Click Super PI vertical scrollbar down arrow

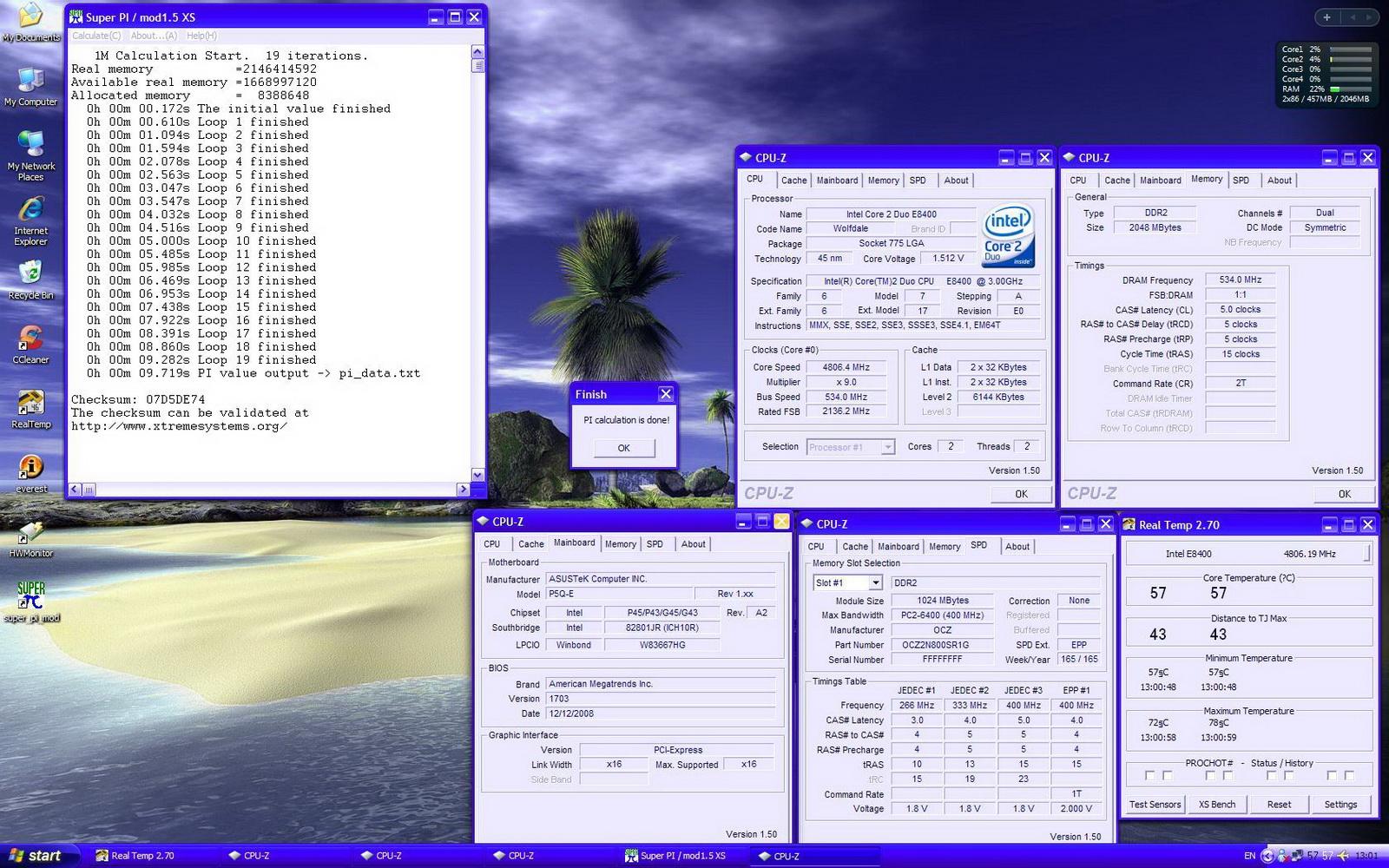(477, 475)
